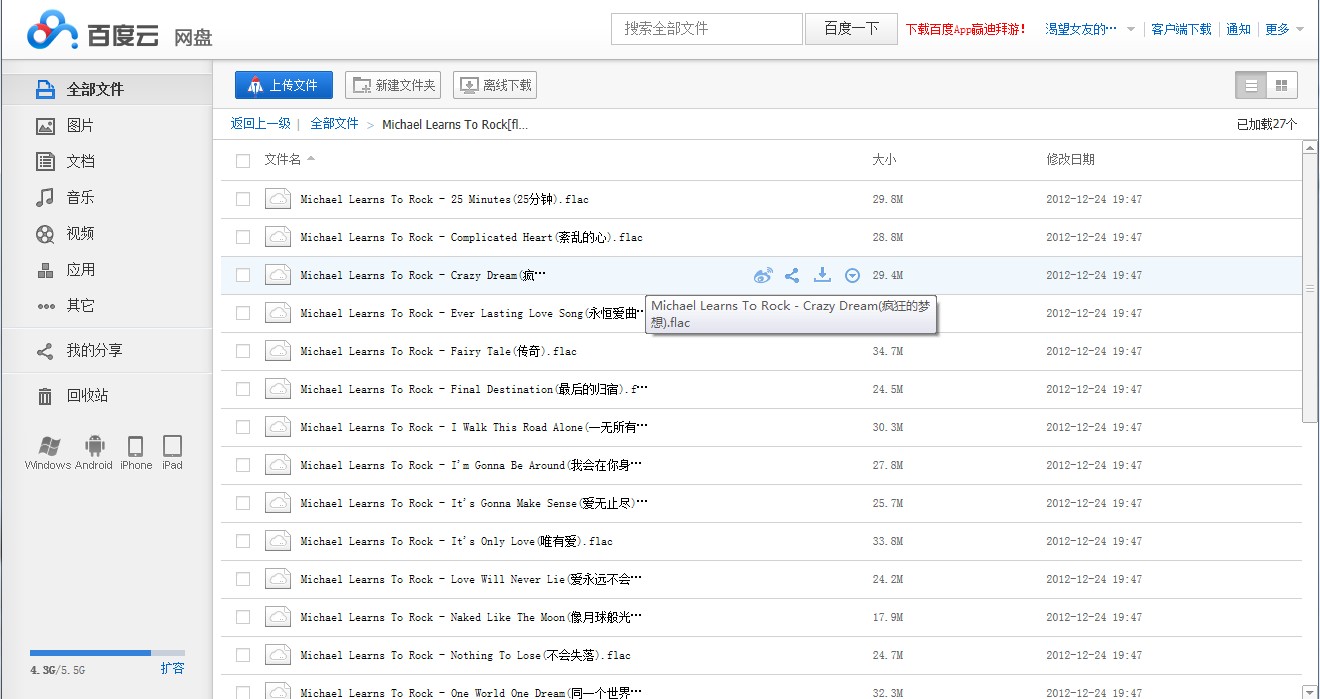Image resolution: width=1320 pixels, height=699 pixels.
Task: Click the scrollbar up arrow
Action: tap(1310, 148)
